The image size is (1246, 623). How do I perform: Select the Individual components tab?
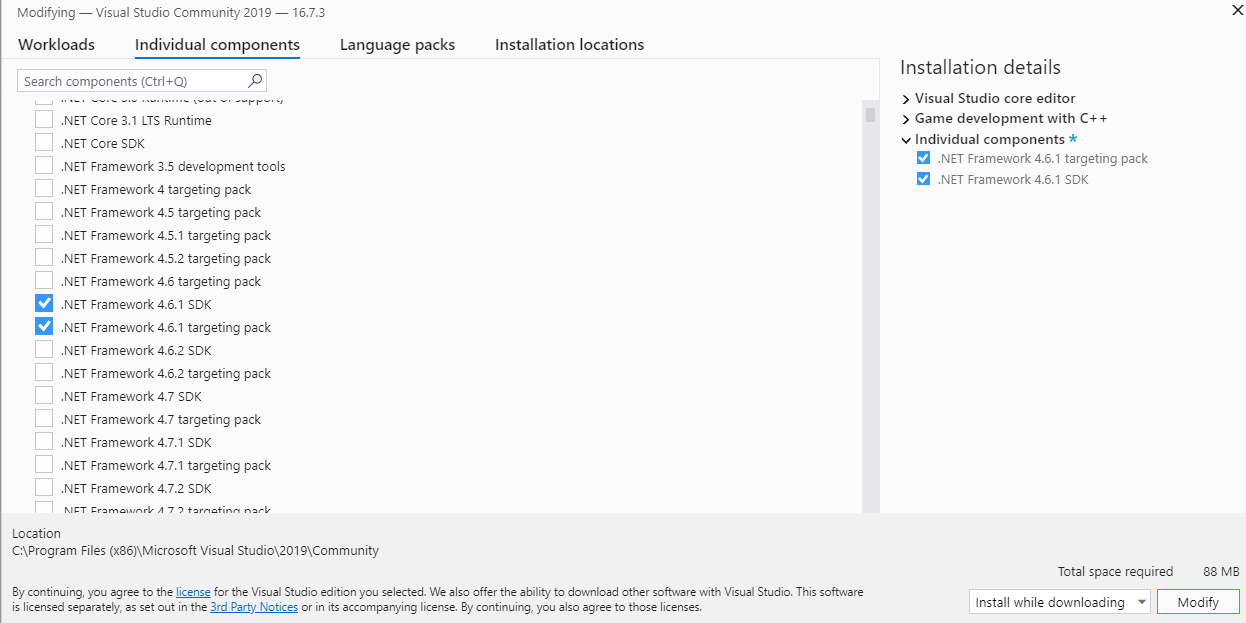(217, 45)
